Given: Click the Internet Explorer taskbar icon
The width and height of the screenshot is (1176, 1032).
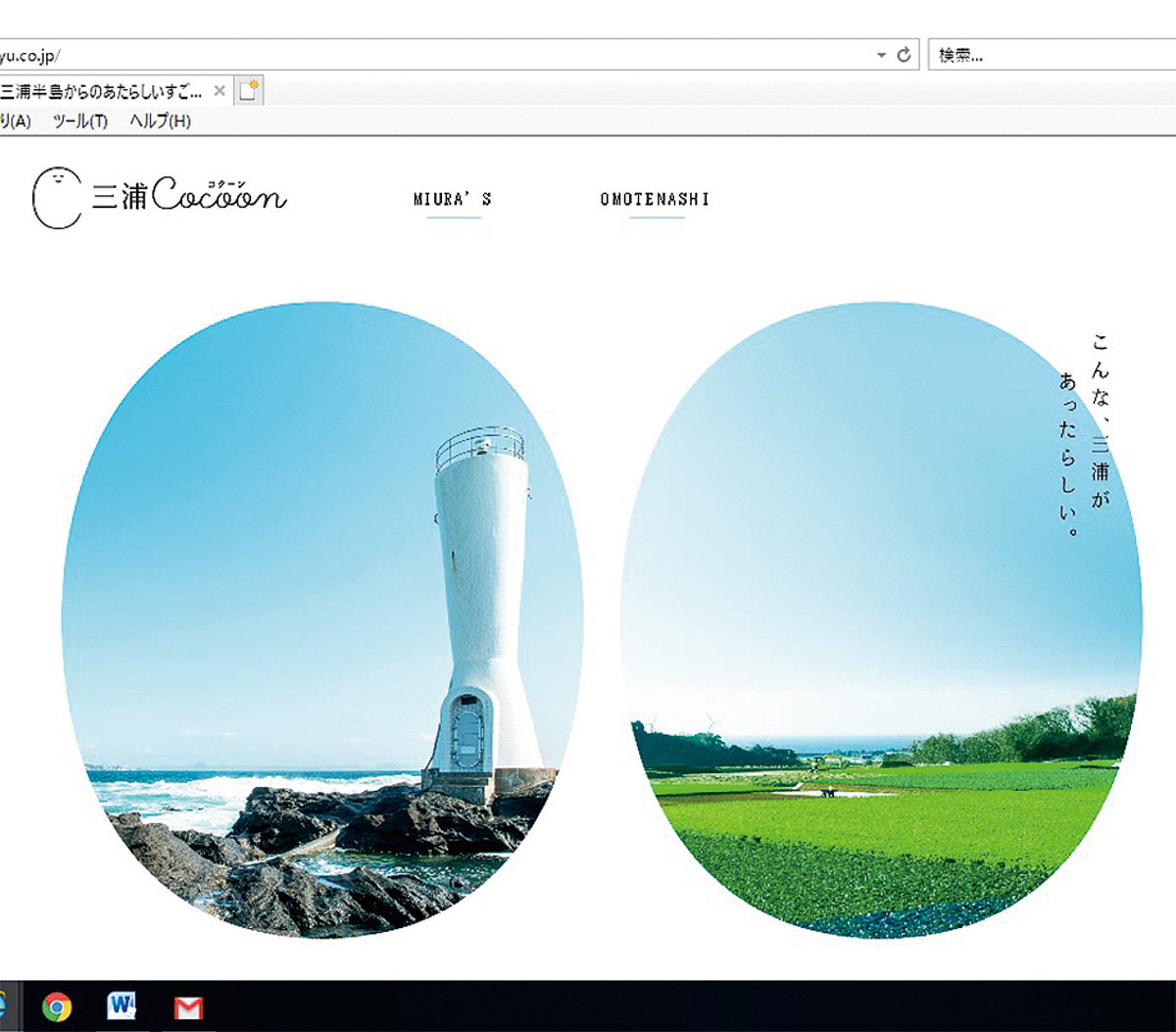Looking at the screenshot, I should pos(3,1007).
